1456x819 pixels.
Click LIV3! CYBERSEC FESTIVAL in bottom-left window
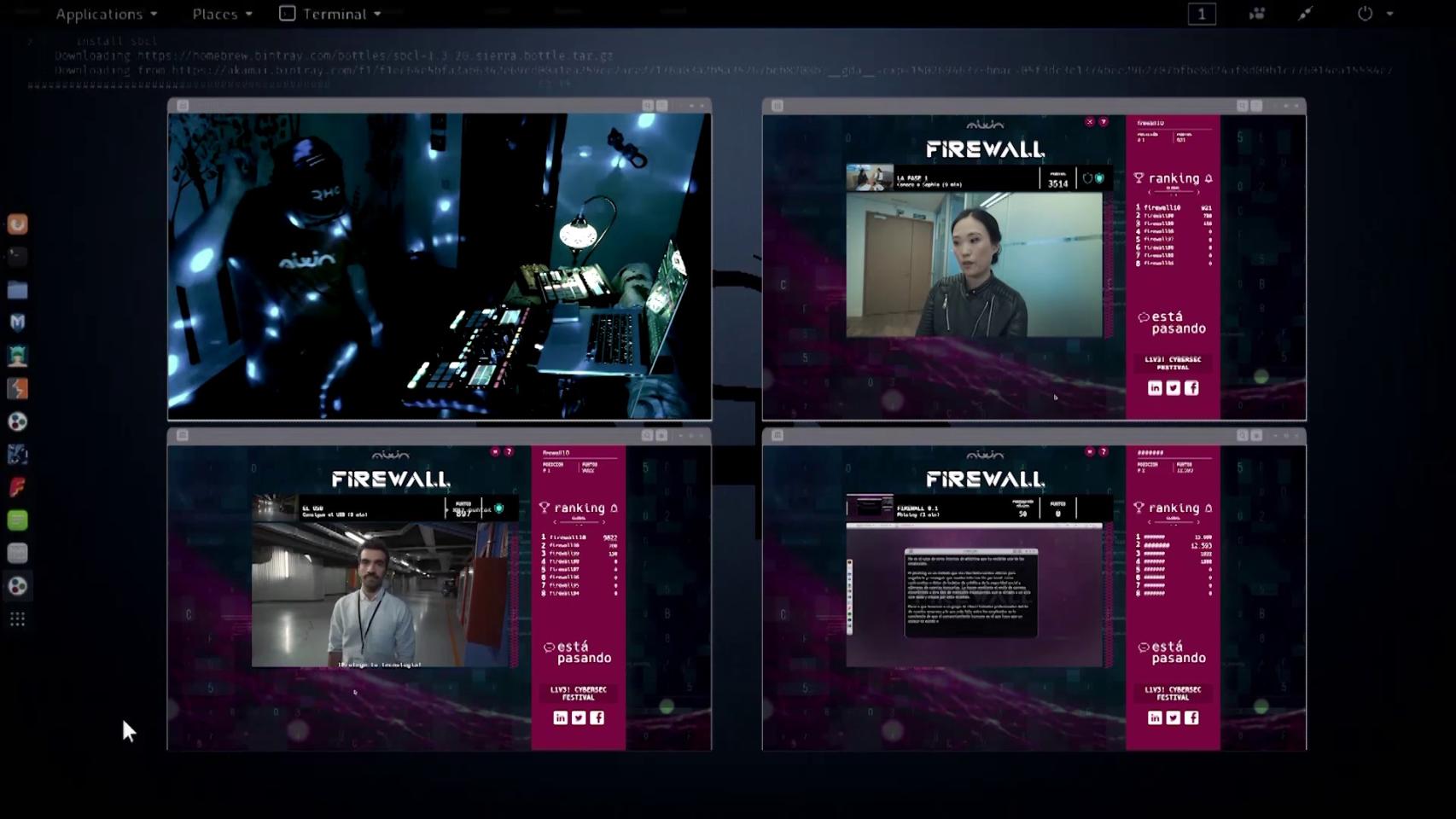(579, 693)
